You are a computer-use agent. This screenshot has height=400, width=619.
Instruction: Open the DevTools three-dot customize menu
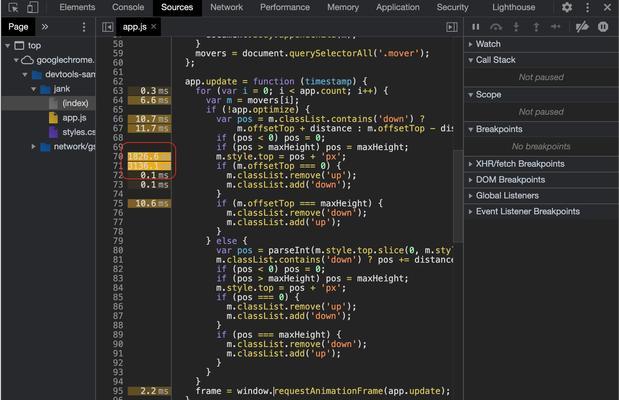587,7
